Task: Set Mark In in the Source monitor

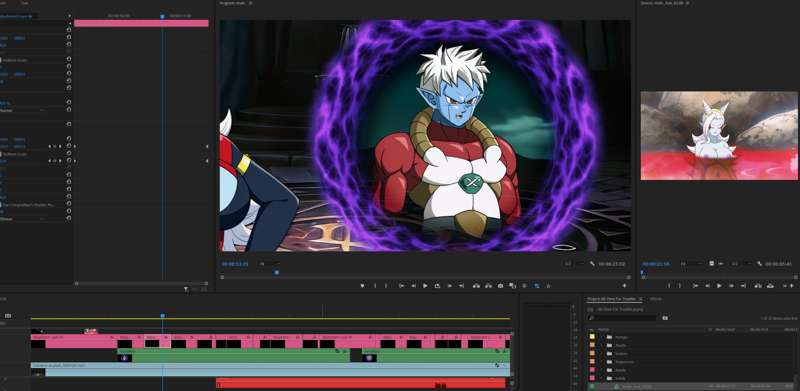Action: (x=669, y=286)
